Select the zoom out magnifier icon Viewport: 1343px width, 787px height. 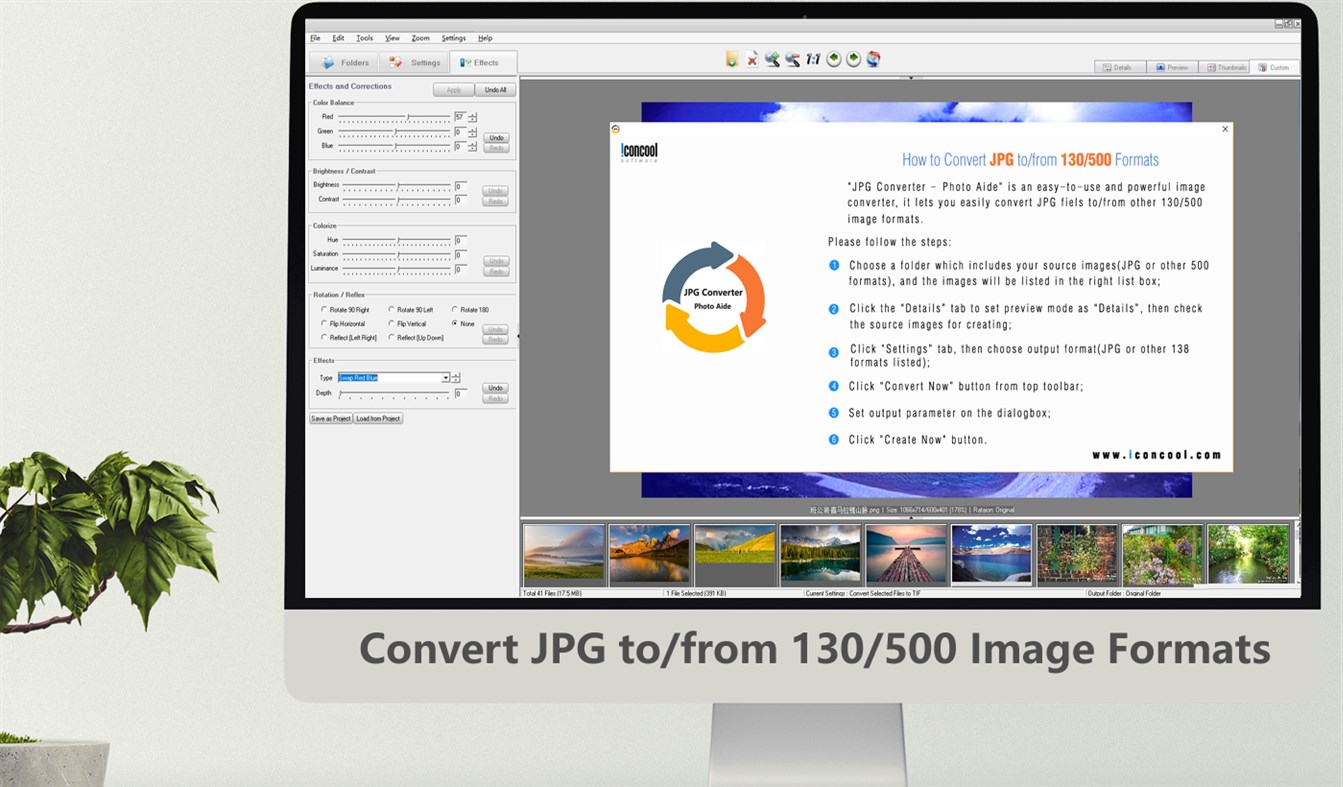click(792, 59)
